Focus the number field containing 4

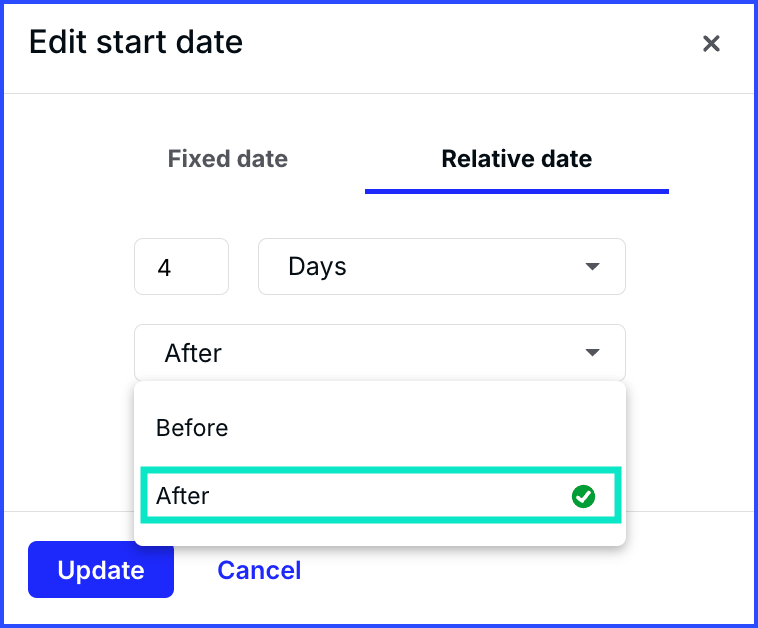click(x=181, y=266)
